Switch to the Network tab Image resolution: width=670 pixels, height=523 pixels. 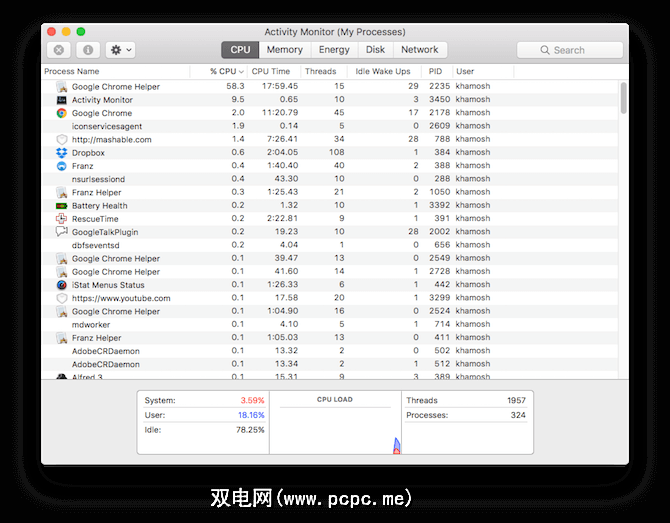(420, 50)
